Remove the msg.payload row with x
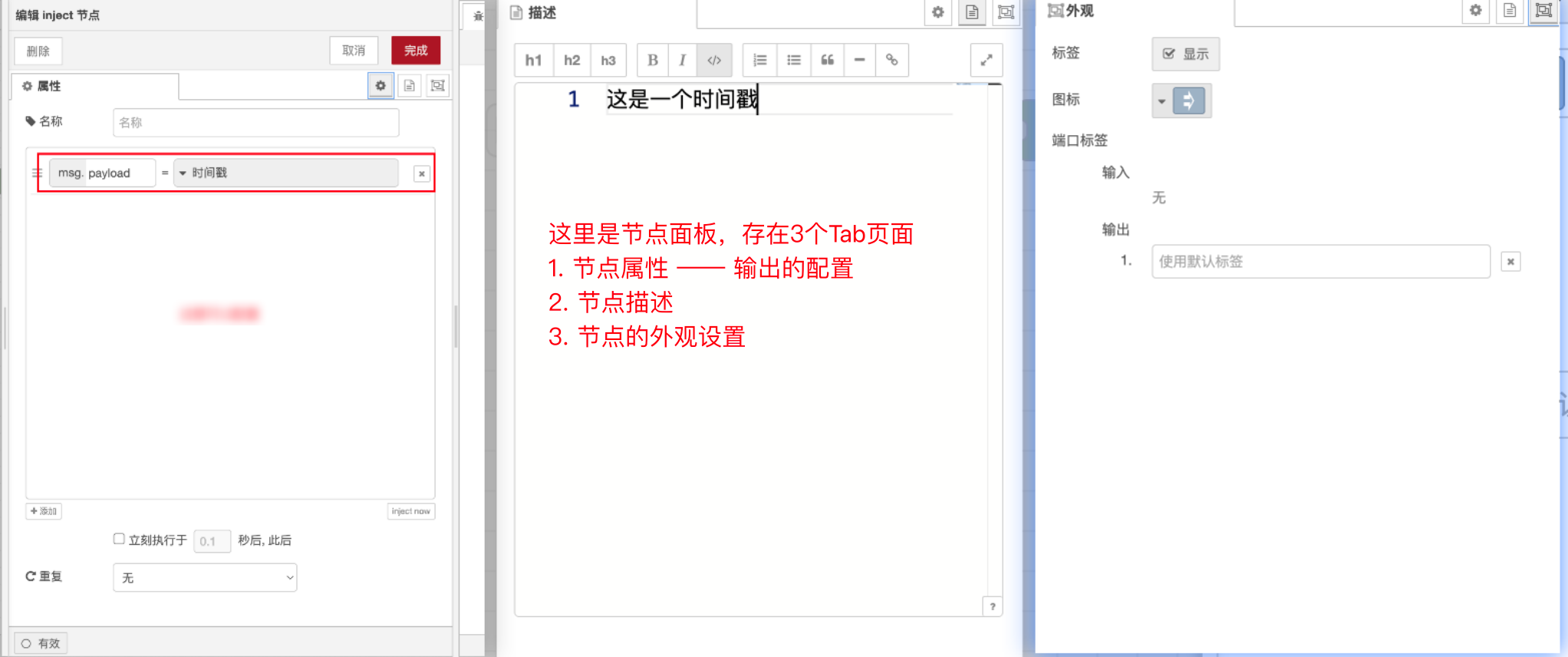Image resolution: width=1568 pixels, height=657 pixels. pyautogui.click(x=421, y=173)
